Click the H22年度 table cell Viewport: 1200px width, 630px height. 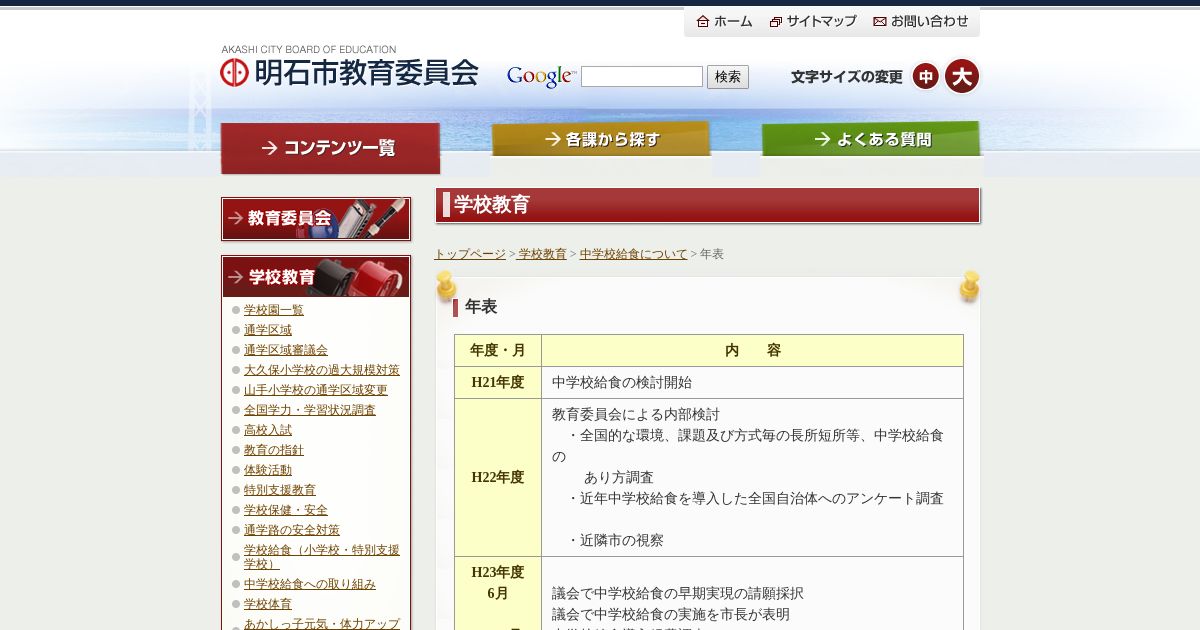pyautogui.click(x=498, y=477)
